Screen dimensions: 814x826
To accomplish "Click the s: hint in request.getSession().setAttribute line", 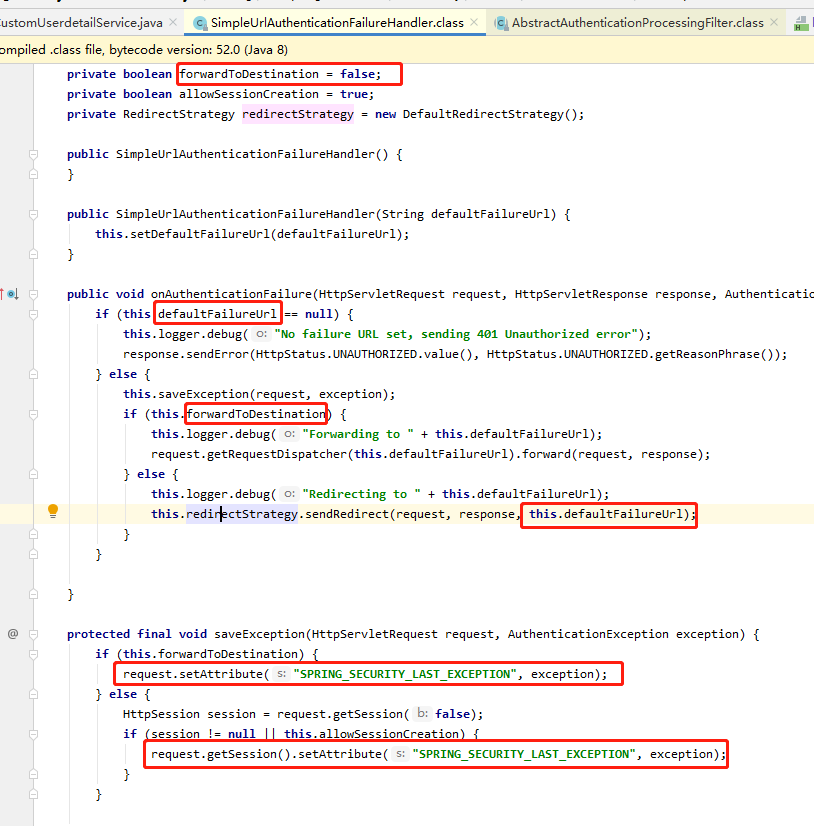I will (x=400, y=754).
